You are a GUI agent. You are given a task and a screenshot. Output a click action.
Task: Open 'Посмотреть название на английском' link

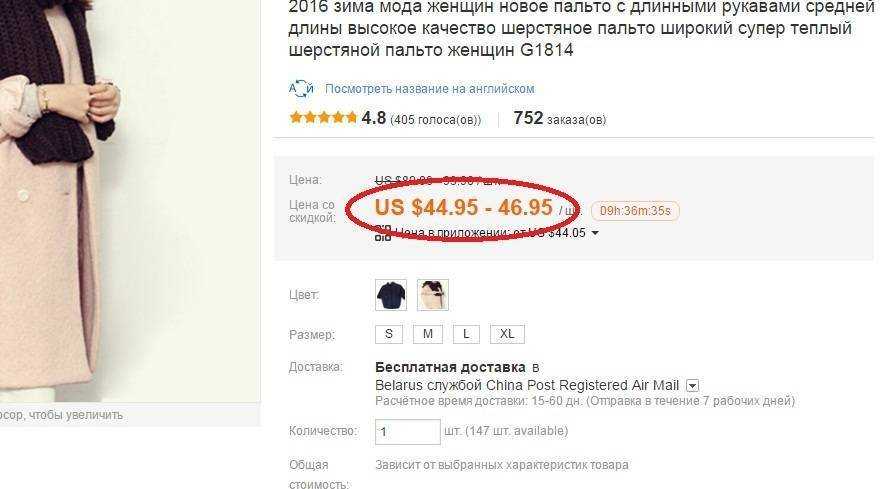430,89
